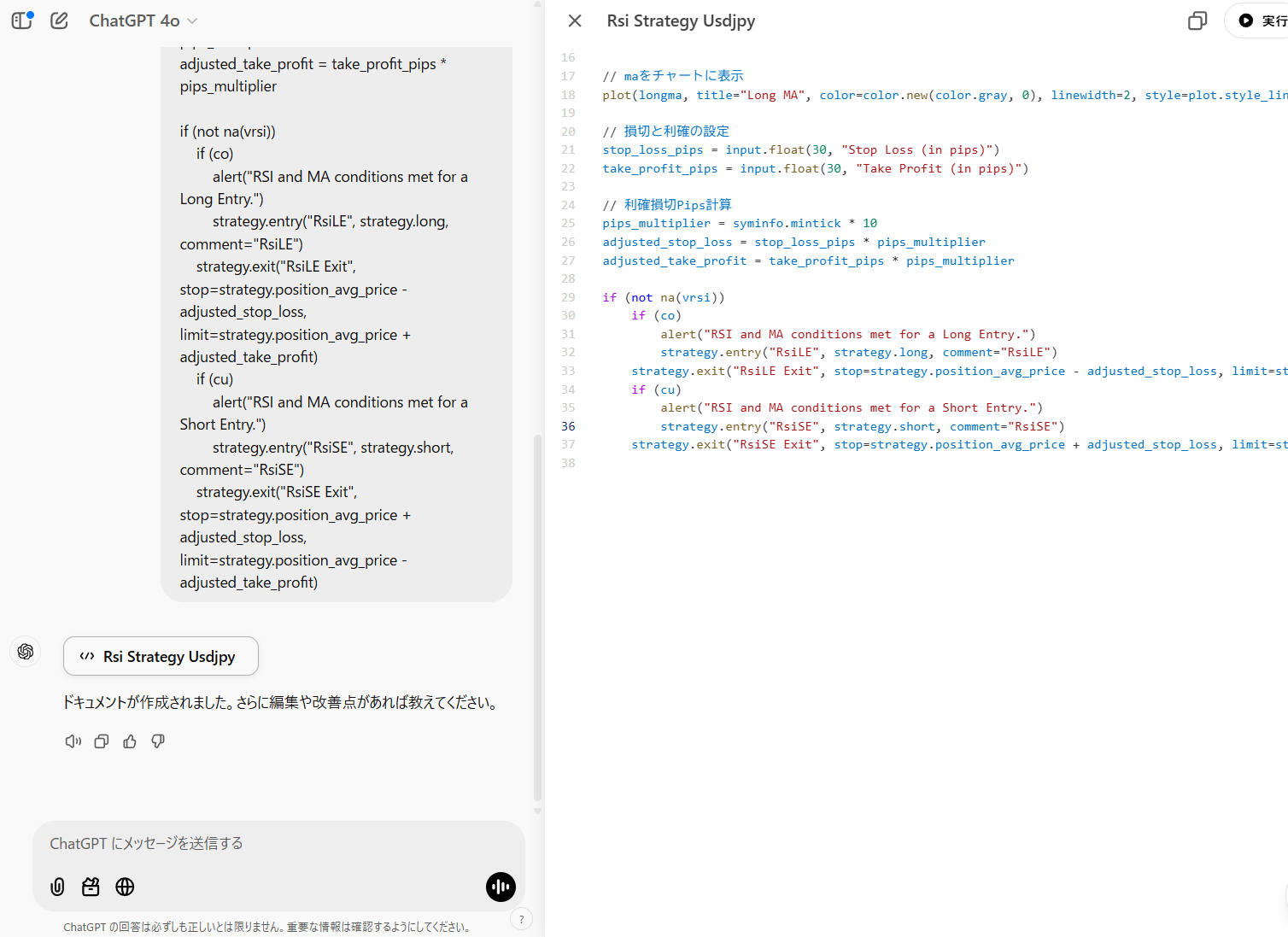Click the '// 利確損切Pips計算' comment
Viewport: 1288px width, 937px height.
click(666, 205)
